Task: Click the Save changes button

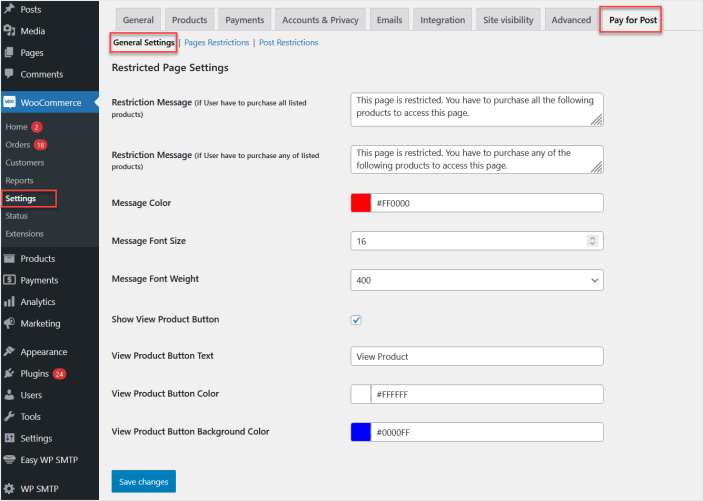Action: (143, 482)
